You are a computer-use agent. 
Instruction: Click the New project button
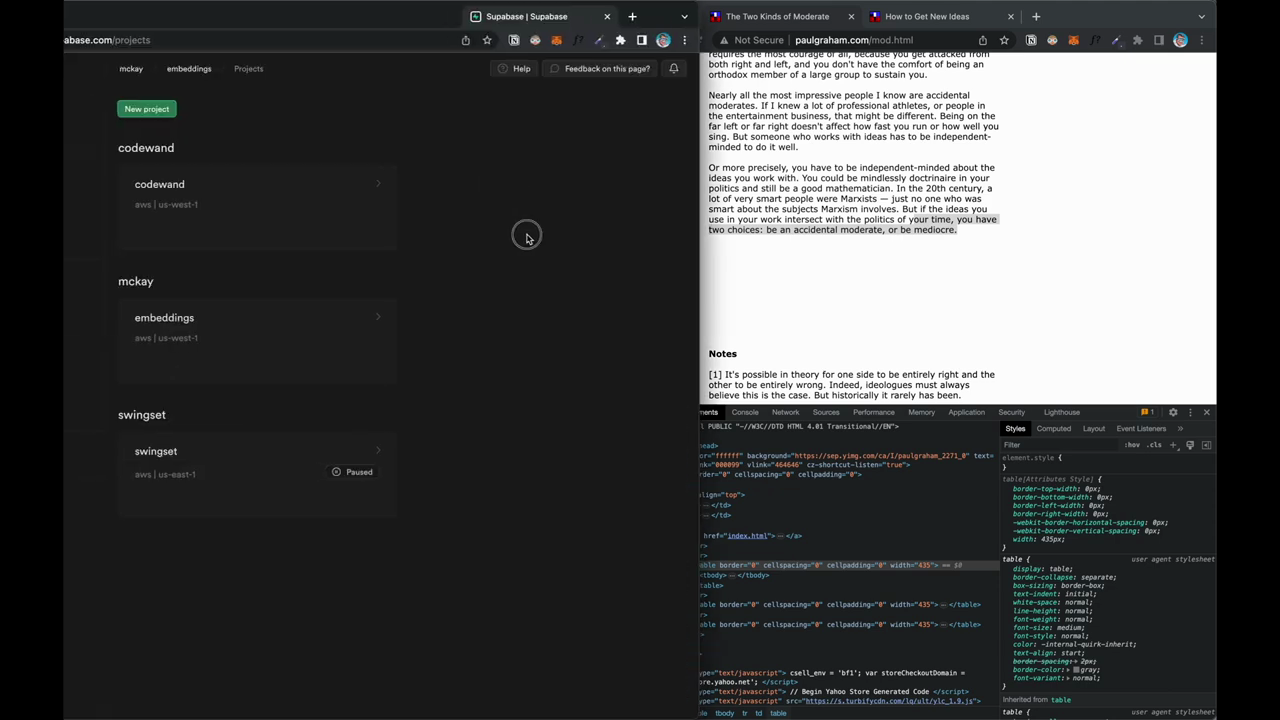pos(147,109)
